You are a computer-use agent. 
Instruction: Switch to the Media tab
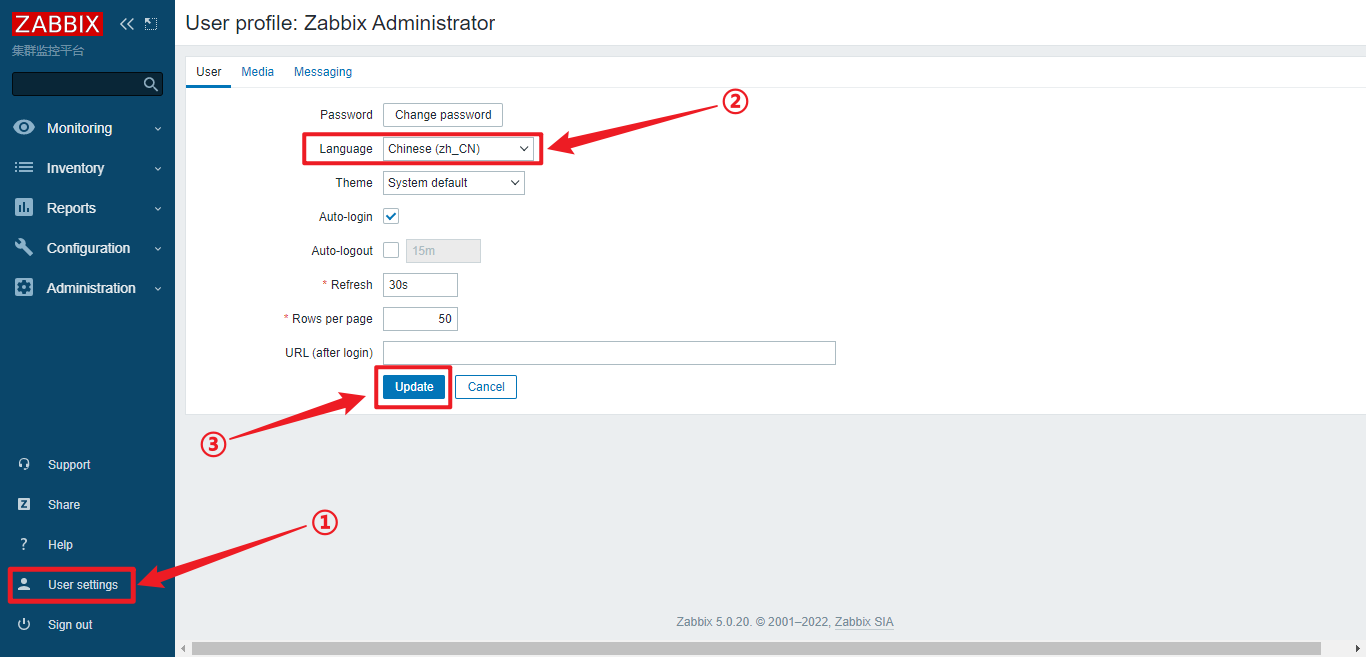[258, 72]
